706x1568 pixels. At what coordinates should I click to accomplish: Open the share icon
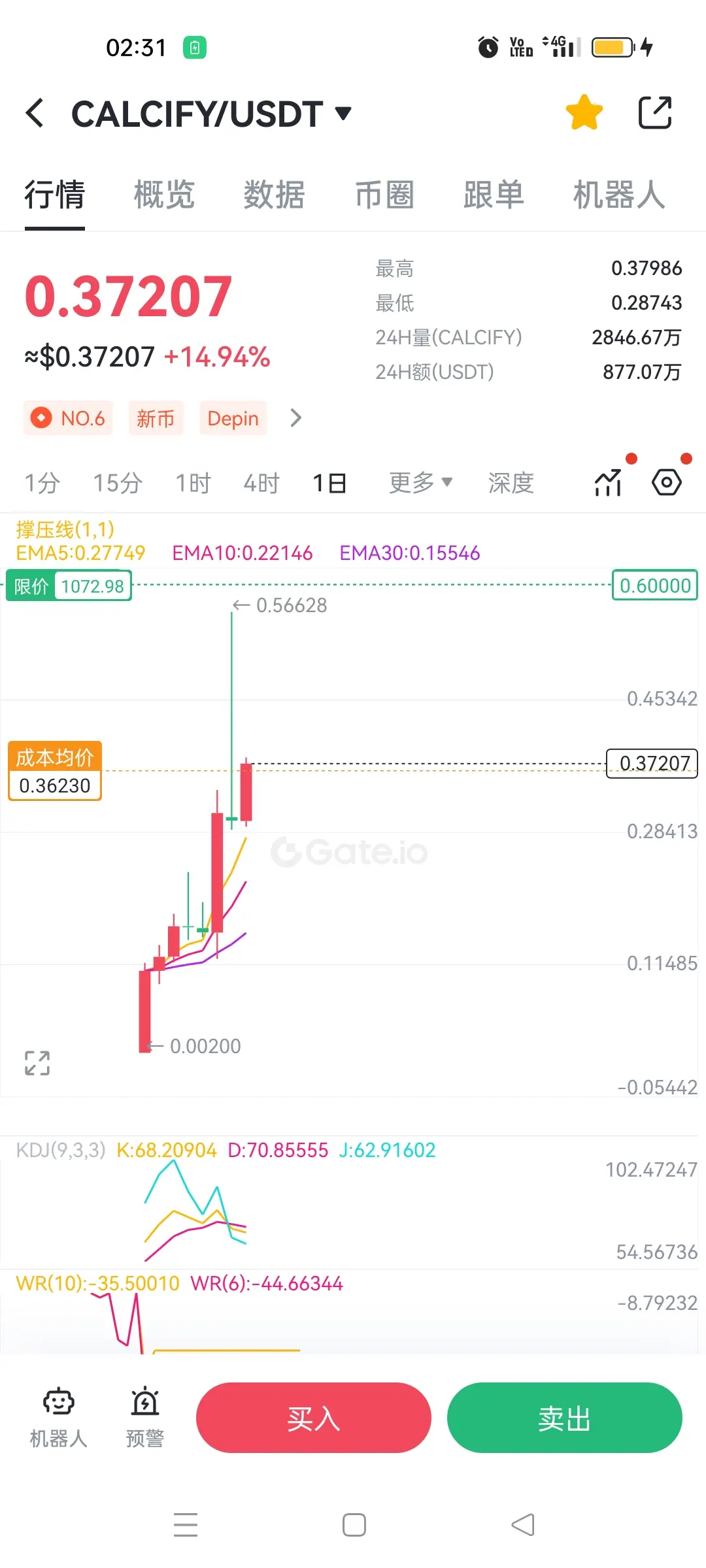coord(654,112)
